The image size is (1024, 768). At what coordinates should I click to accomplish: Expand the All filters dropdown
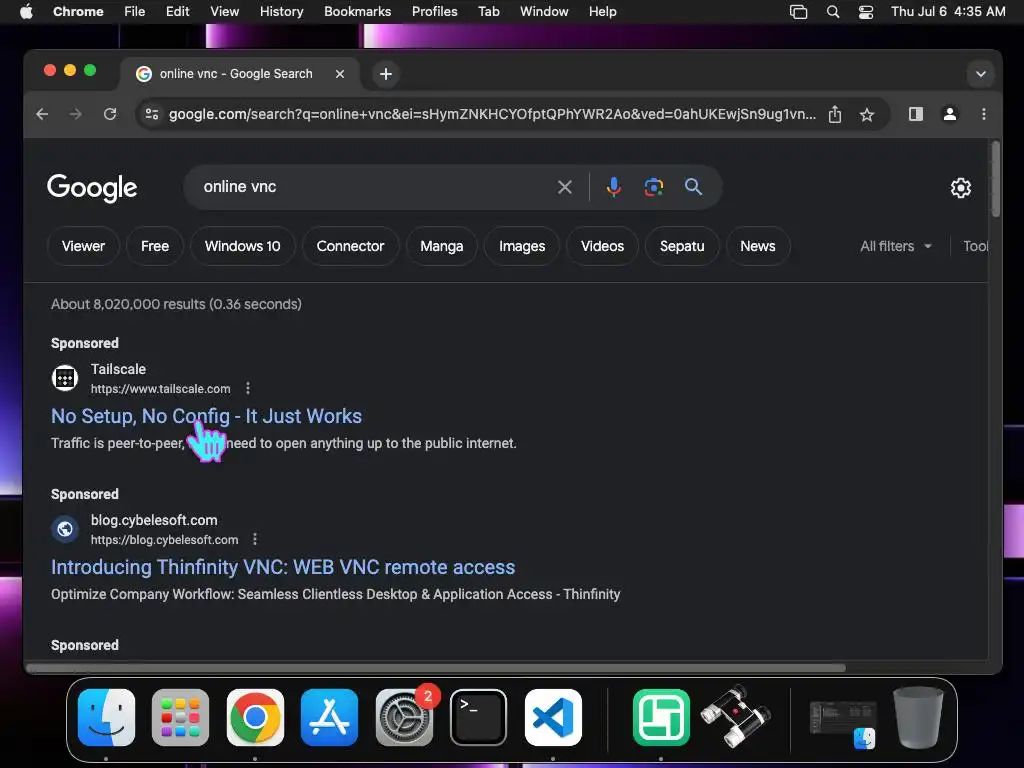click(x=895, y=246)
